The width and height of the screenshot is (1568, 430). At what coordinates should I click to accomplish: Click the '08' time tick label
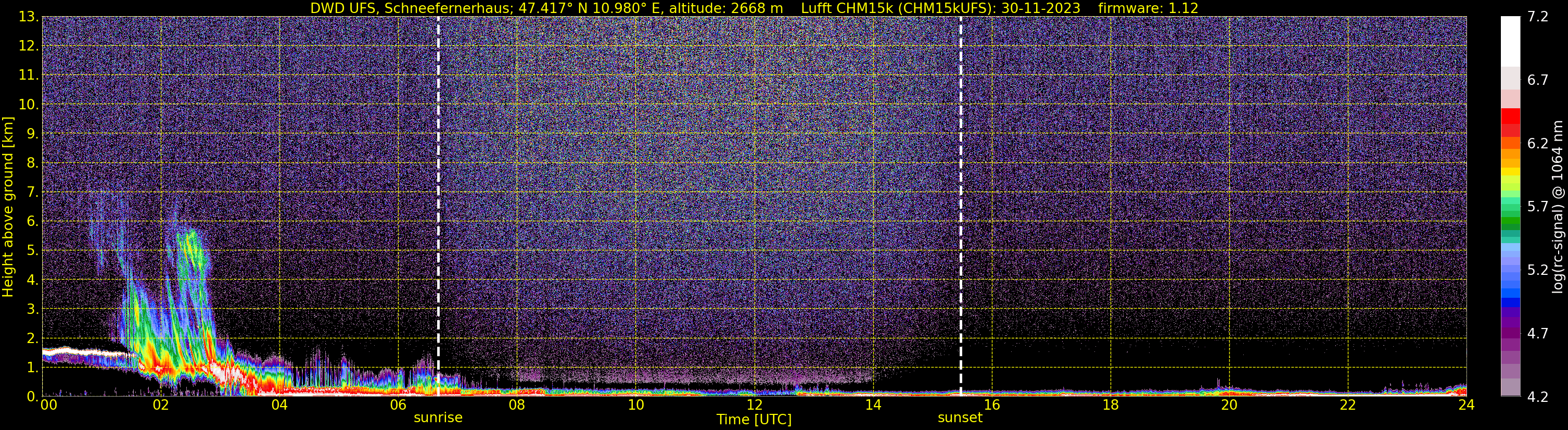click(517, 405)
